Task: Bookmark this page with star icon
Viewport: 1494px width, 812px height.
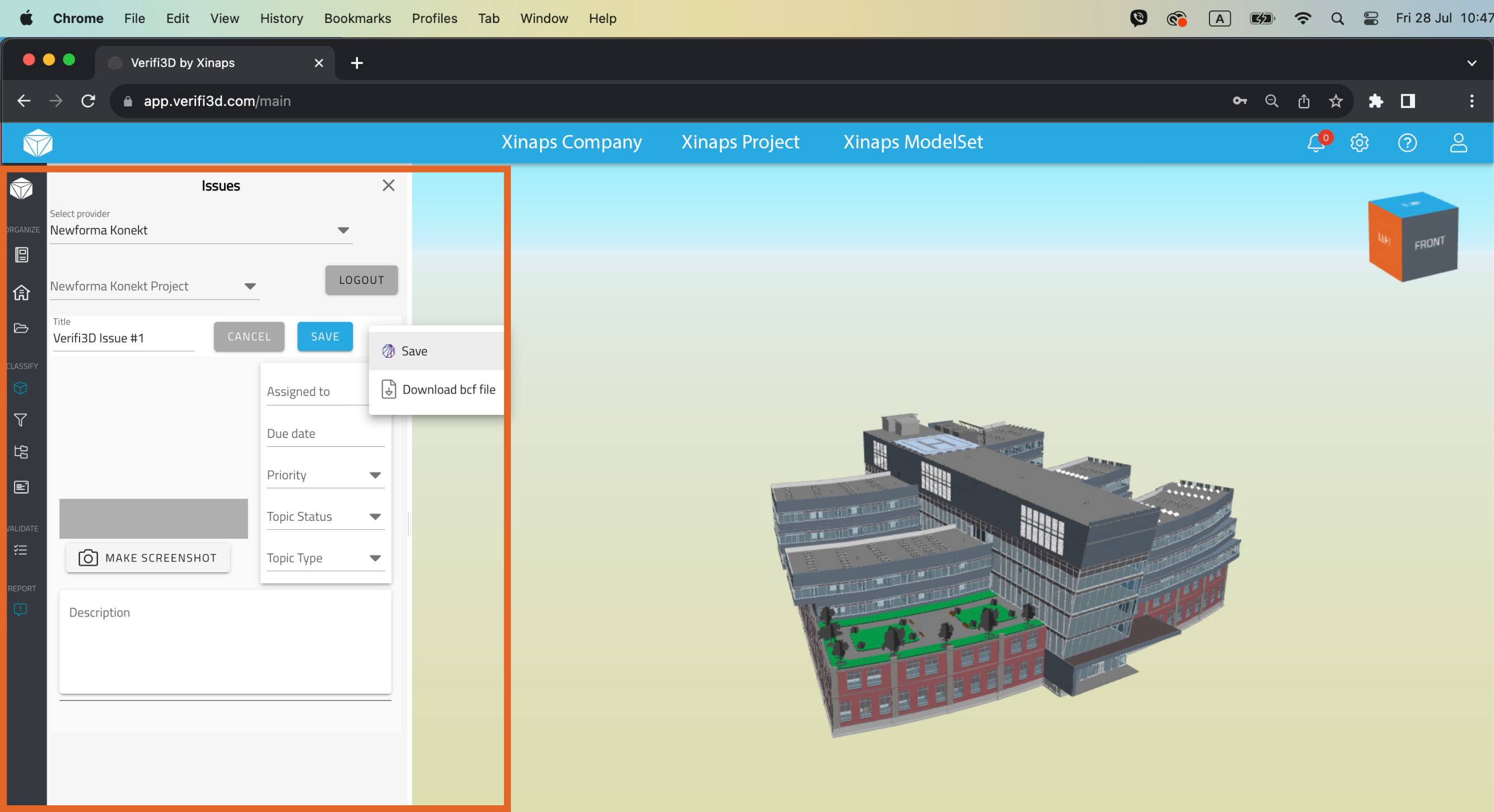Action: click(x=1335, y=101)
